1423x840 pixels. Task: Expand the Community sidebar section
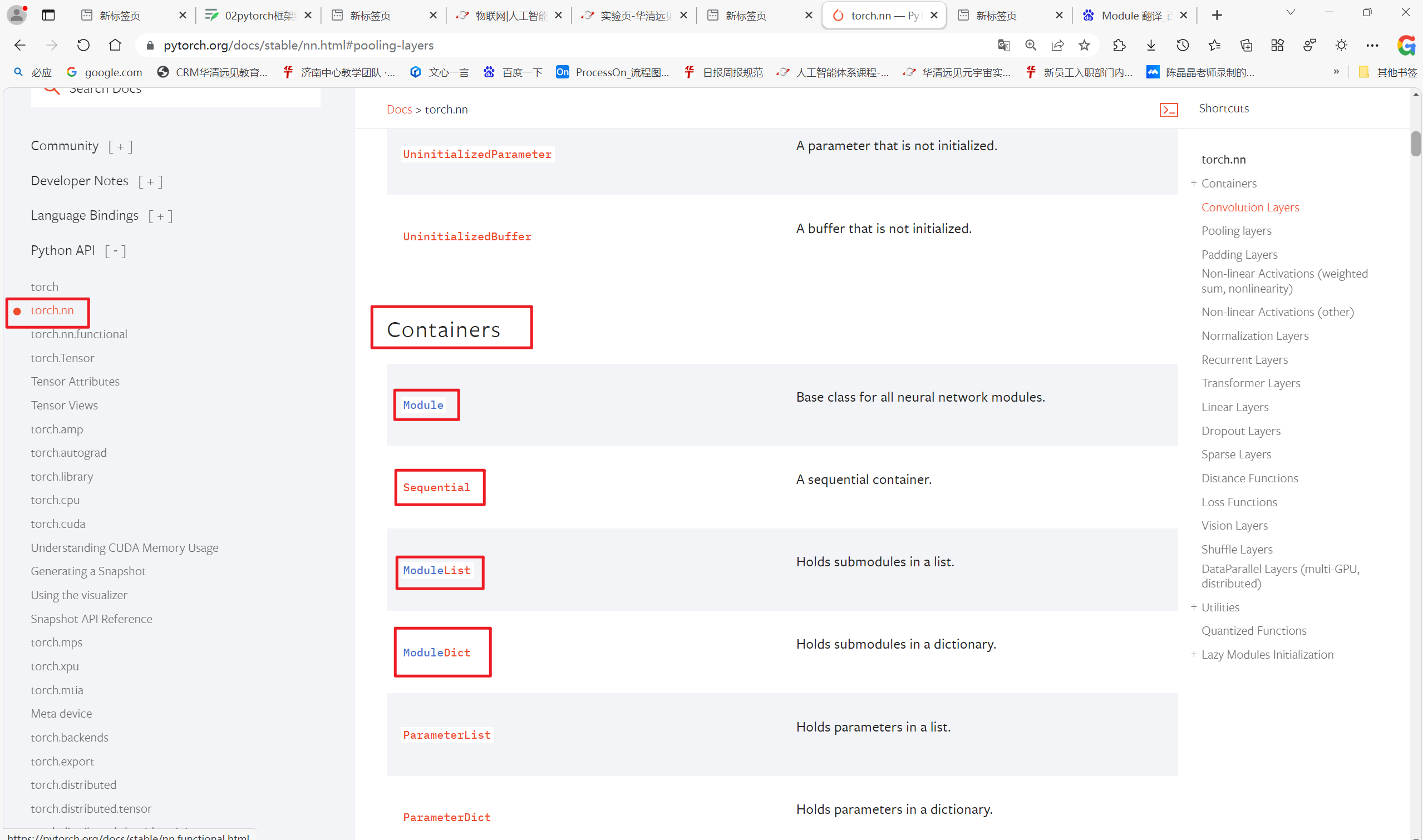click(x=121, y=147)
